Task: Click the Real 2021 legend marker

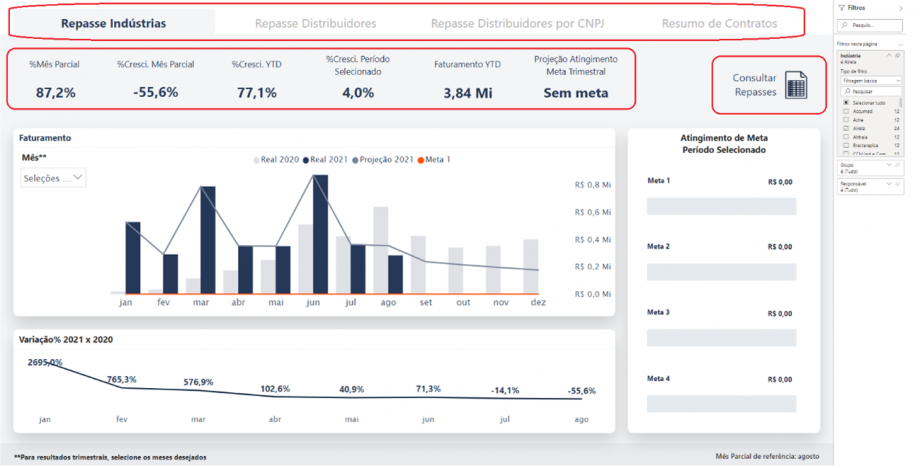Action: point(306,160)
